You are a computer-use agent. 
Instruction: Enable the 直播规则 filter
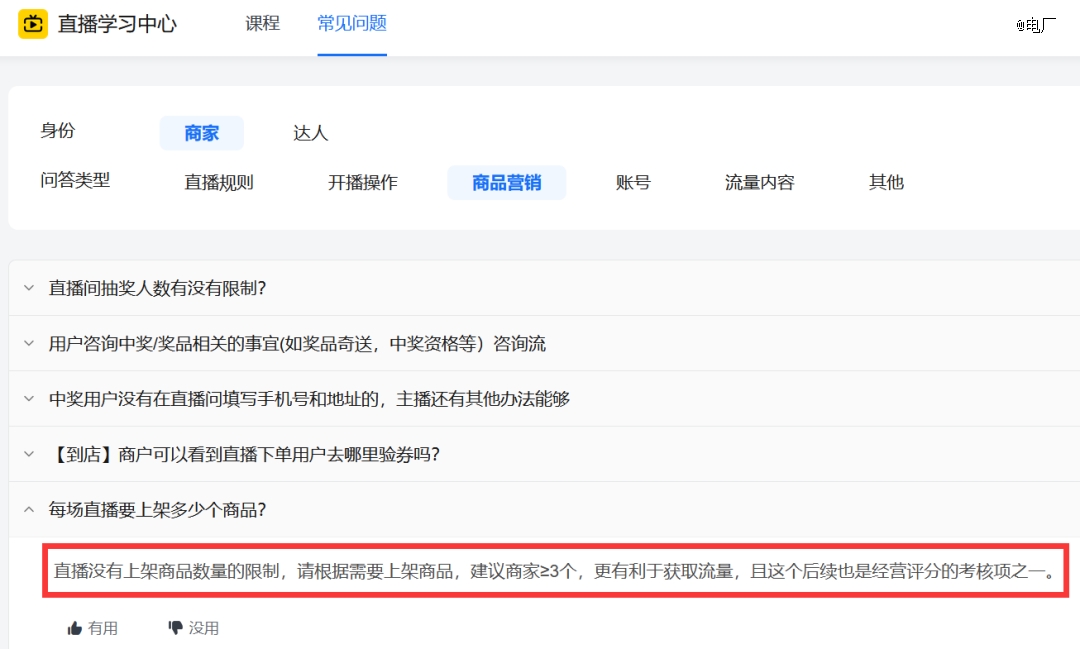(217, 182)
